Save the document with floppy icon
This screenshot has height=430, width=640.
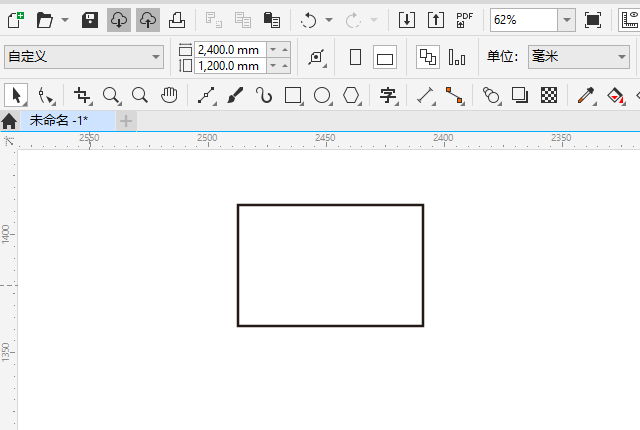[90, 20]
